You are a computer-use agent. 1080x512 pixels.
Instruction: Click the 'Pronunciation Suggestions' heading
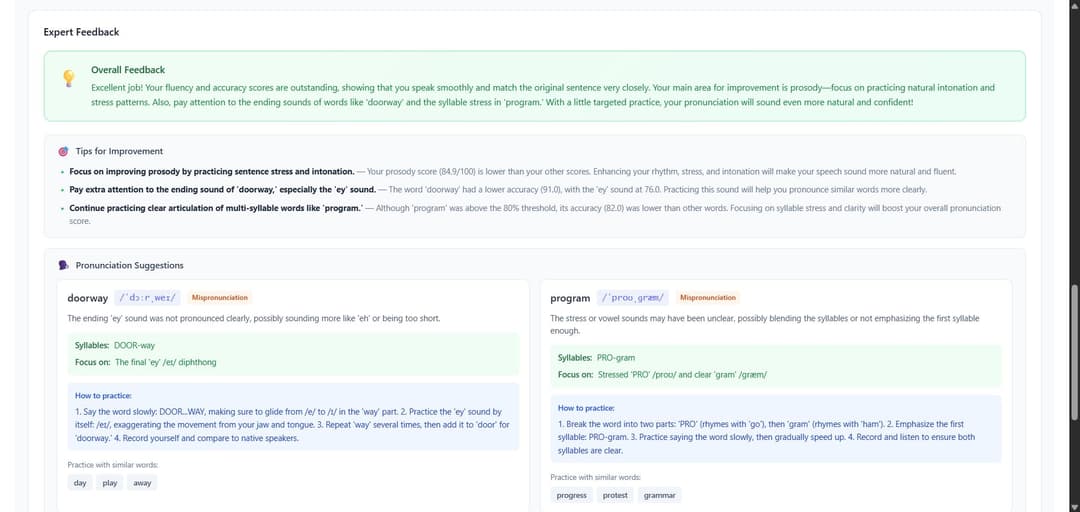click(x=129, y=265)
